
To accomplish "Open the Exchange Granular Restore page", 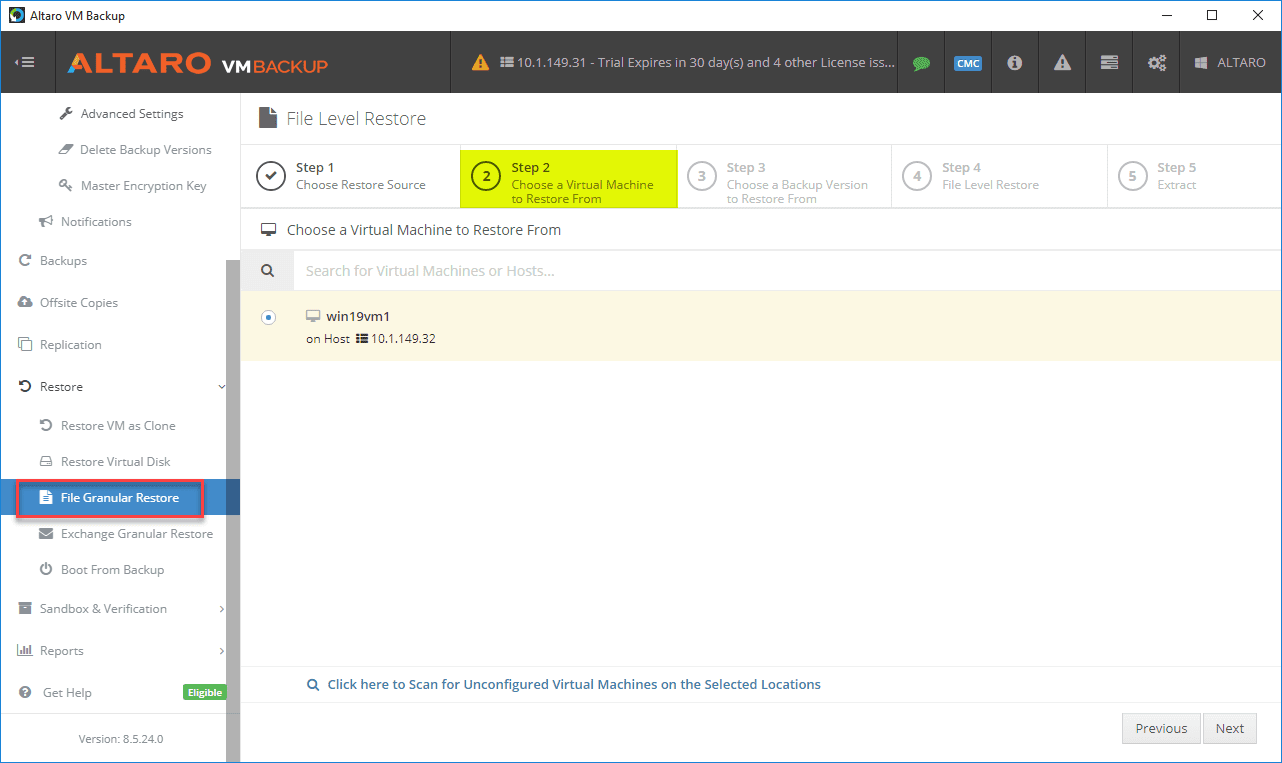I will (136, 533).
